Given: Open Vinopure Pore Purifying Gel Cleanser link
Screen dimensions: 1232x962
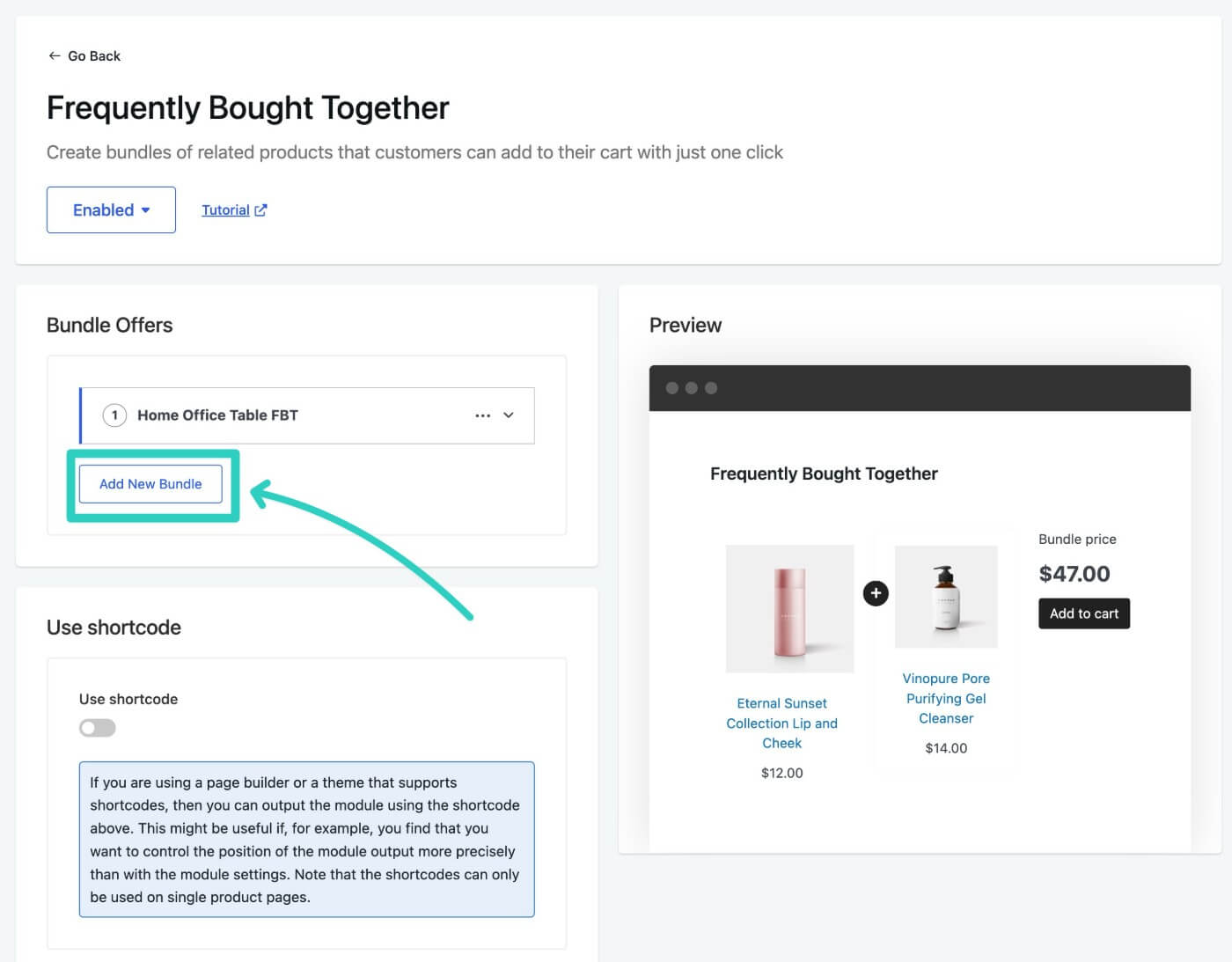Looking at the screenshot, I should tap(946, 699).
